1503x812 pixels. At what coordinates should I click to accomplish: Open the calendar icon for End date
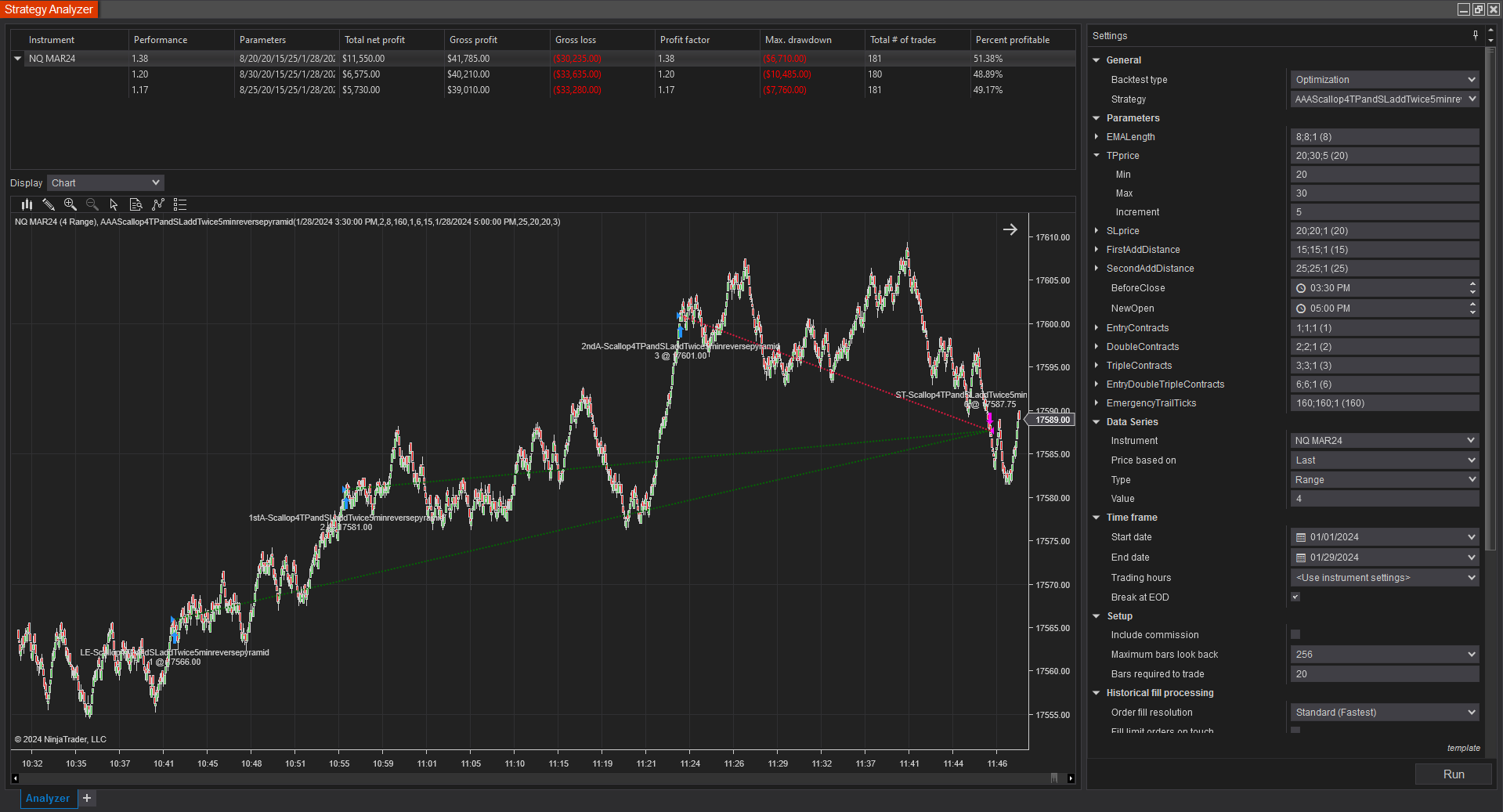click(1301, 558)
